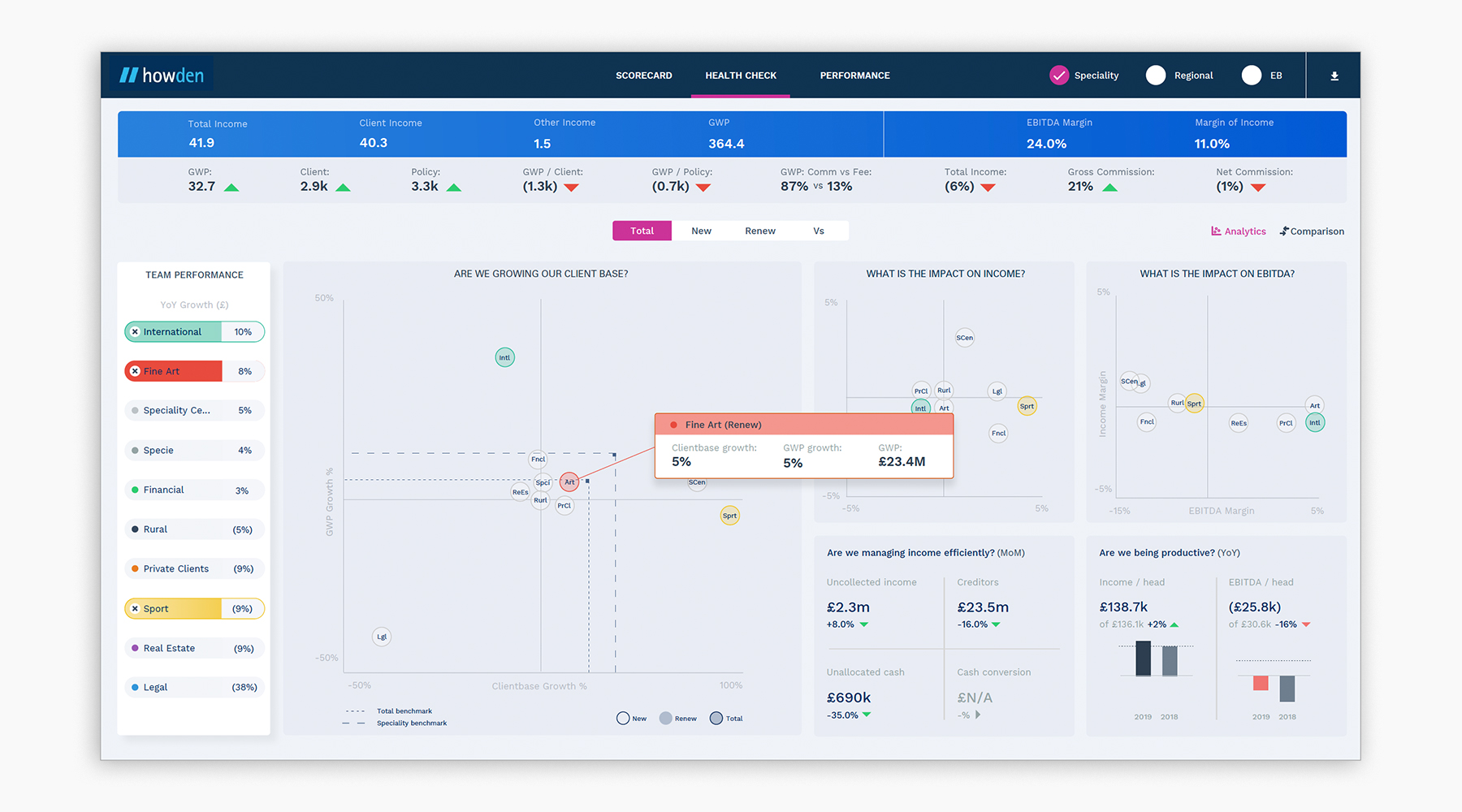Select the Art bubble in client base chart

(x=569, y=482)
